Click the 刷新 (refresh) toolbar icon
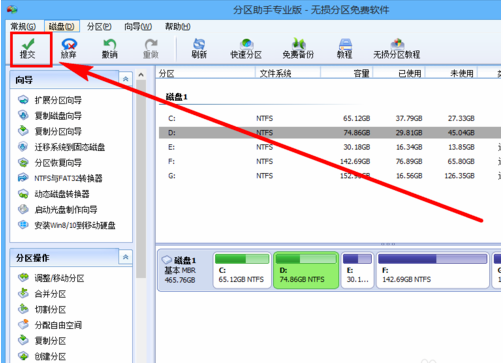This screenshot has height=363, width=503. tap(199, 49)
